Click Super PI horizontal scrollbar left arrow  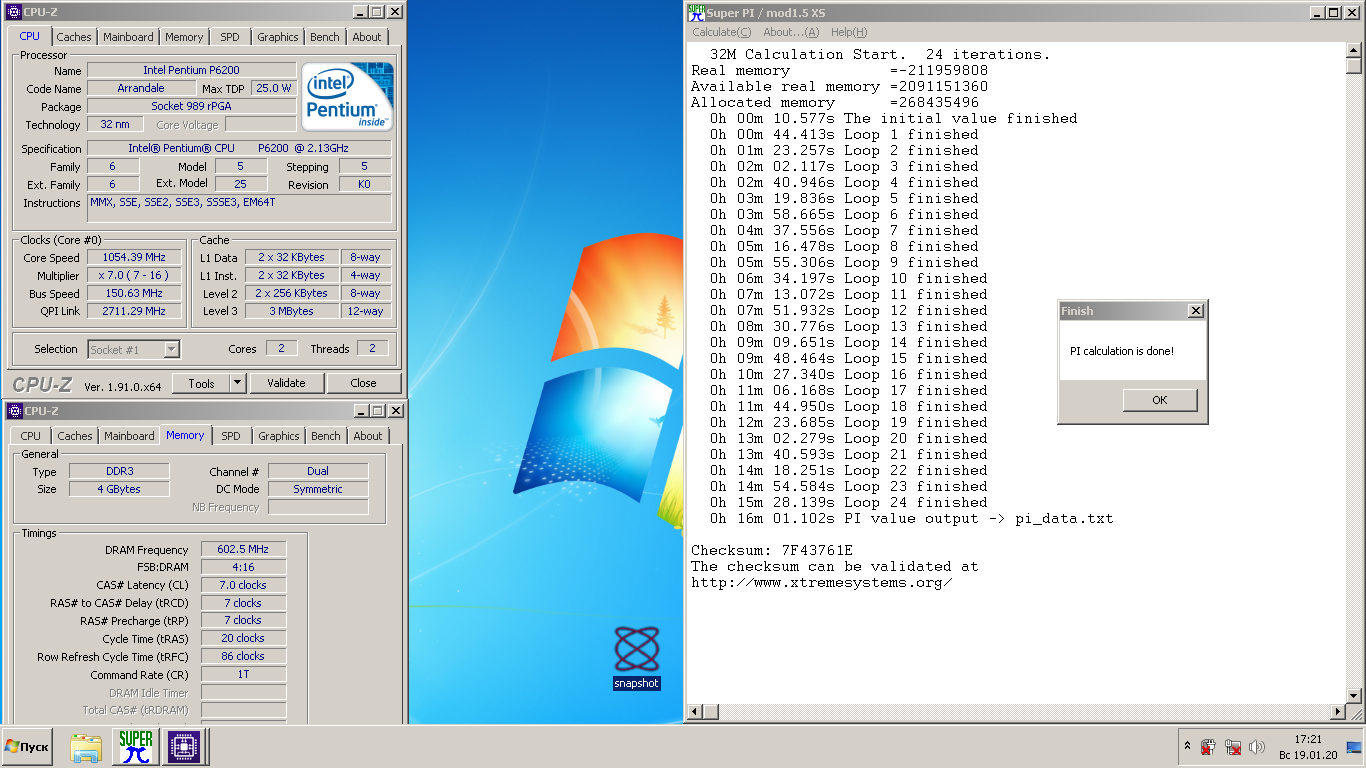[x=695, y=712]
